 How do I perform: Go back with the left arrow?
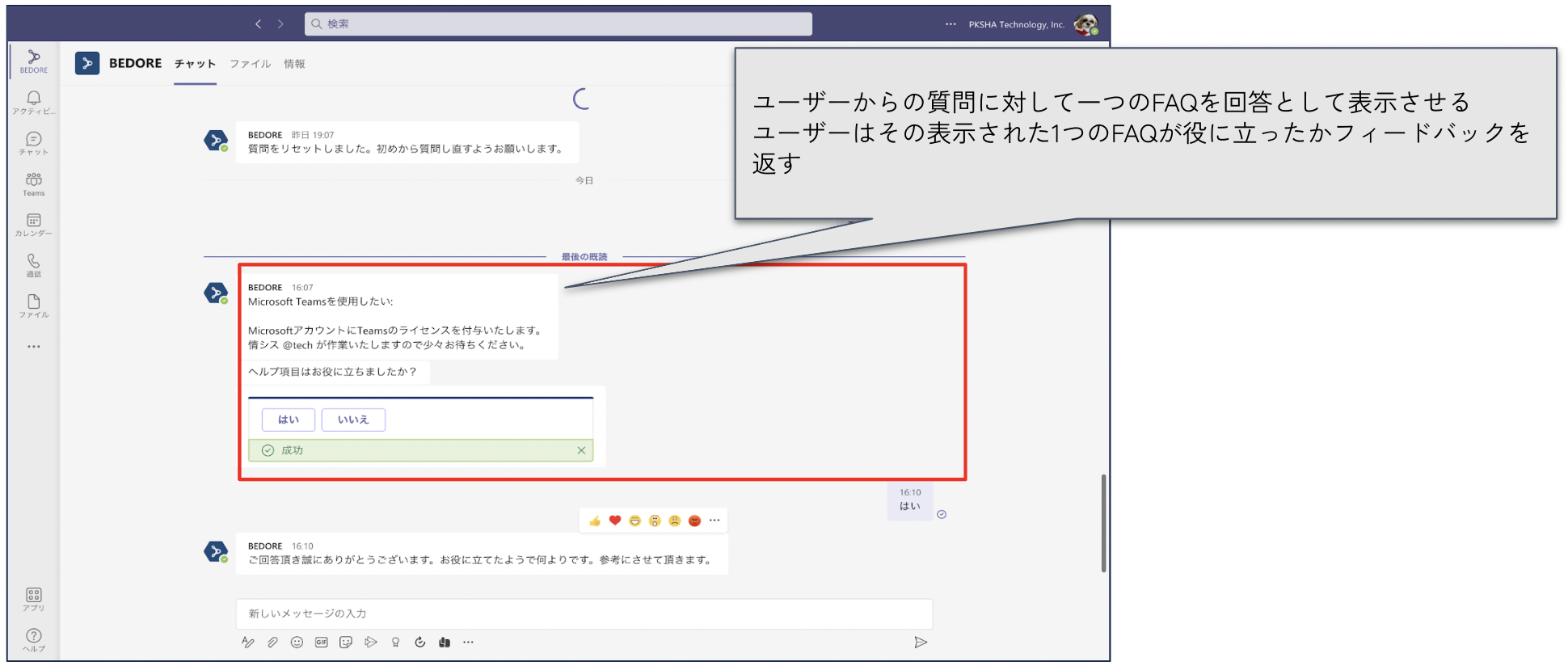point(259,24)
